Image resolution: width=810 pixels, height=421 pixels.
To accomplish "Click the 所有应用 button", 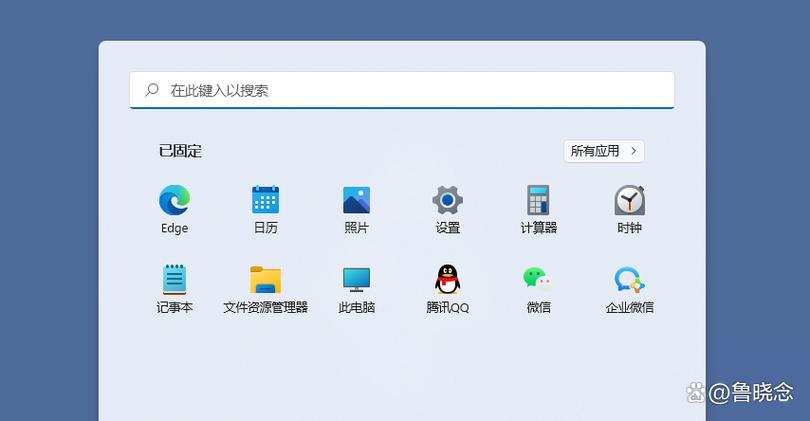I will [x=604, y=151].
